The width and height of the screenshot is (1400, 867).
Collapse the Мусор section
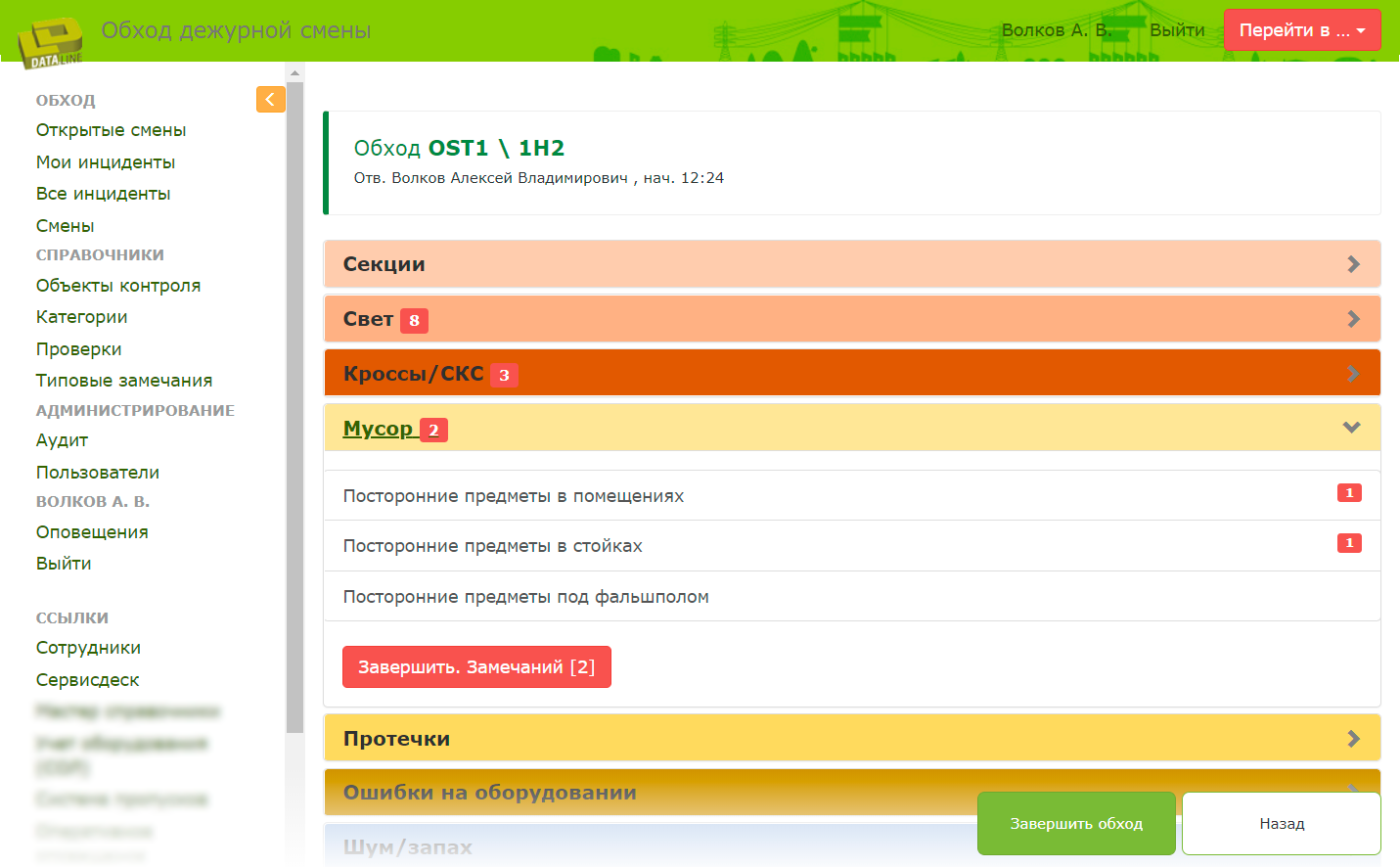tap(1352, 427)
